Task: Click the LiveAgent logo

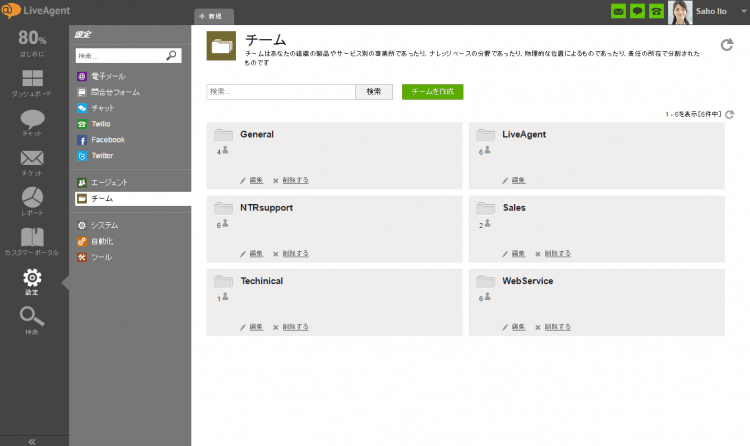Action: [36, 11]
